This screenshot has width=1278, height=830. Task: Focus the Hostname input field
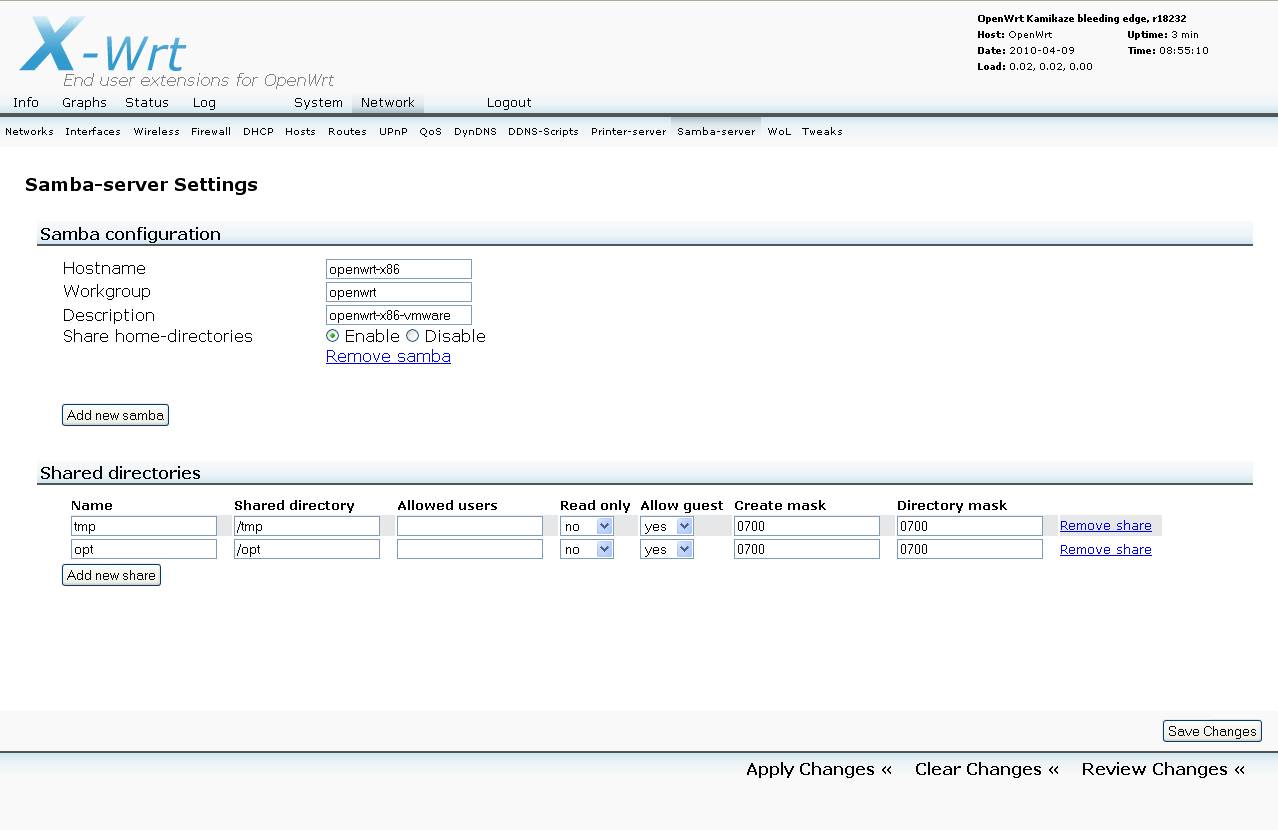tap(399, 269)
